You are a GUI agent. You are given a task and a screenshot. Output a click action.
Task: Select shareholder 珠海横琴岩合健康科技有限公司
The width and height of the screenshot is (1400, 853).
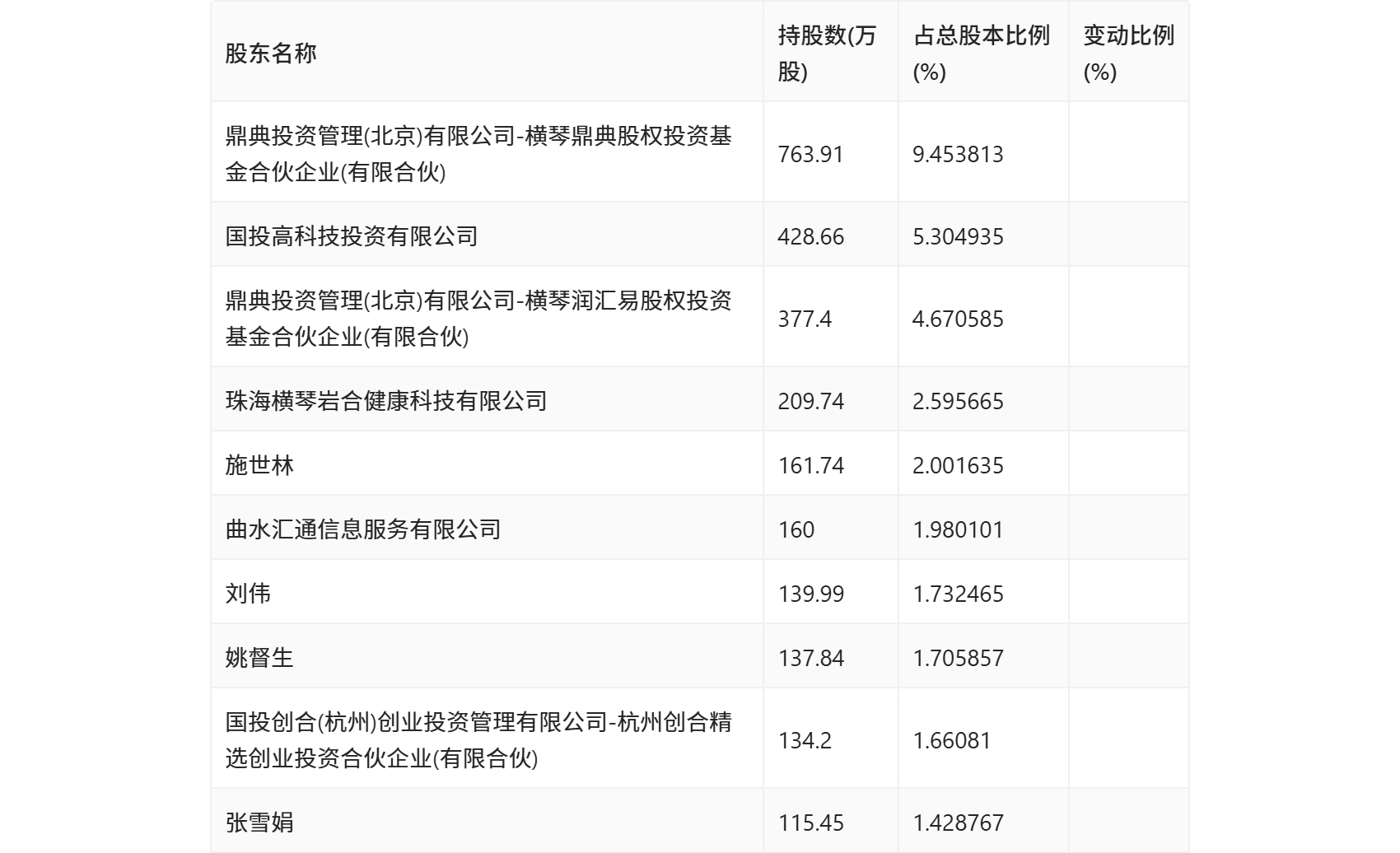coord(386,401)
